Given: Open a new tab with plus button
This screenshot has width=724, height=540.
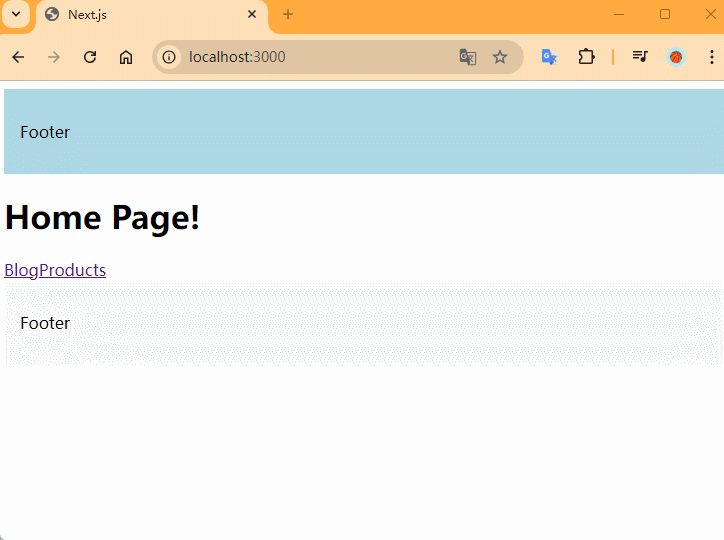Looking at the screenshot, I should click(x=288, y=14).
